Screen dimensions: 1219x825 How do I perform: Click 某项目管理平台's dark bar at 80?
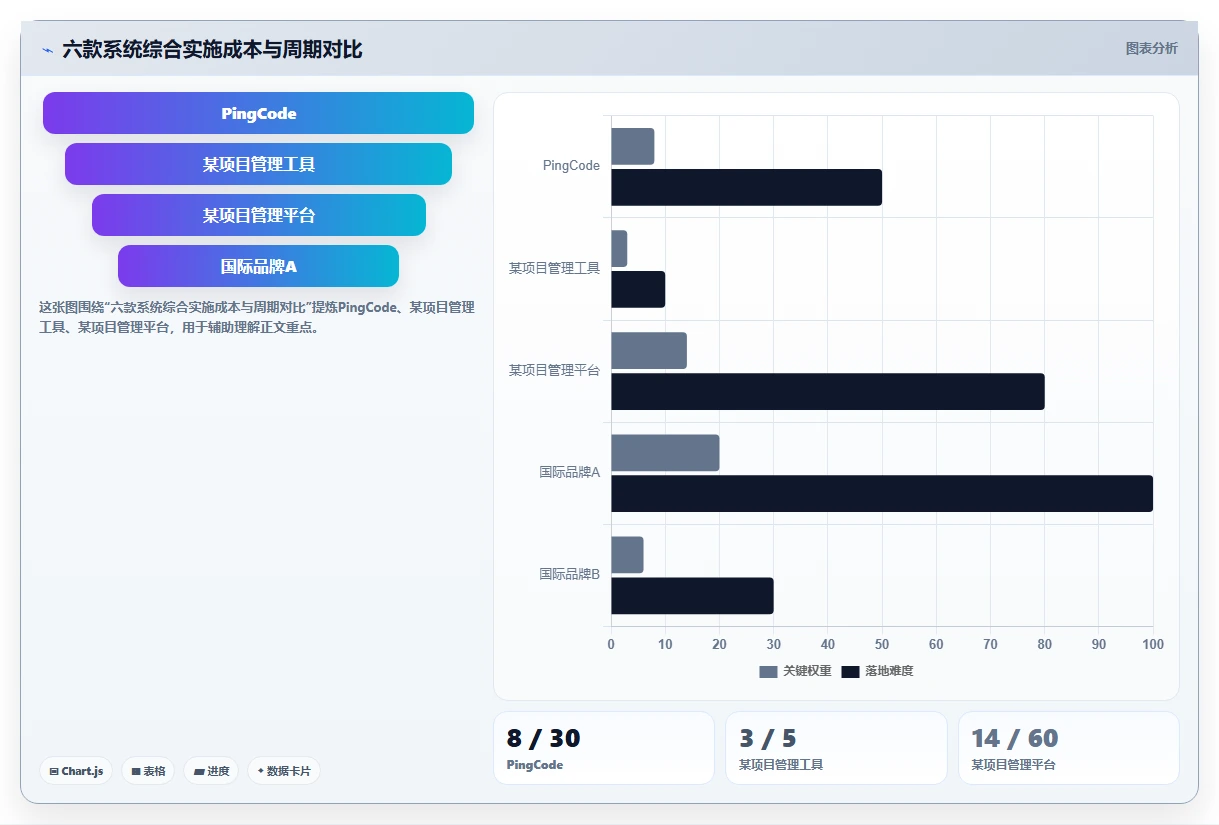(828, 391)
